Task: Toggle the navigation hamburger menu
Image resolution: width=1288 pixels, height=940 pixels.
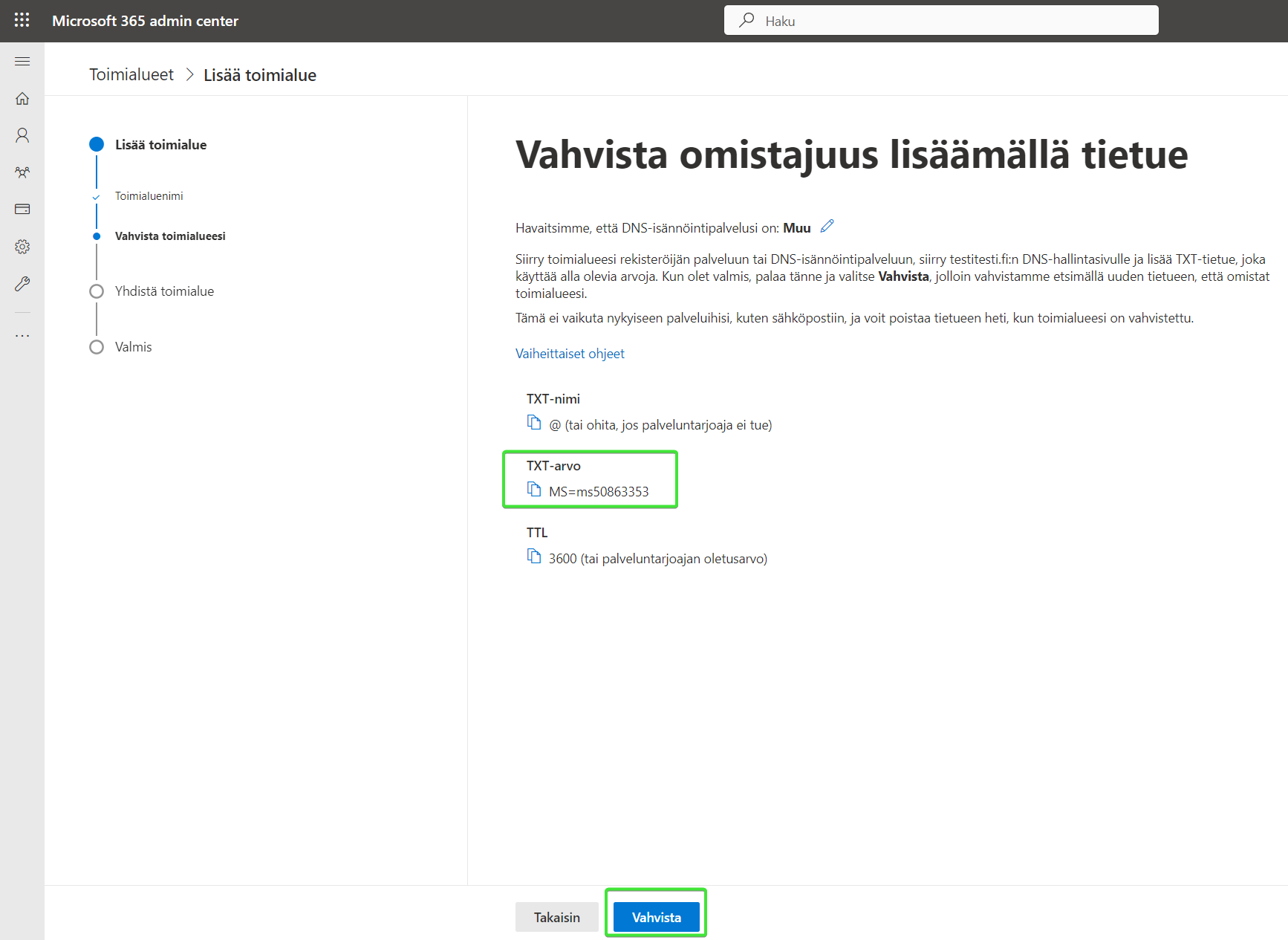Action: click(x=22, y=61)
